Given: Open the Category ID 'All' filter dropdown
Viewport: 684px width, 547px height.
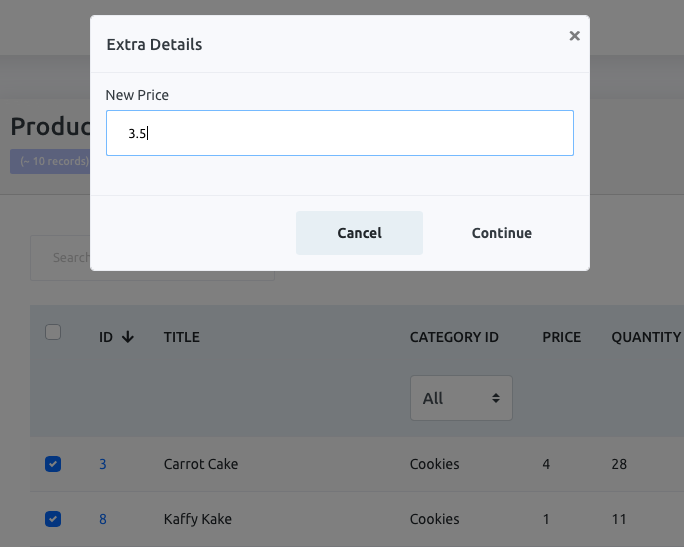Looking at the screenshot, I should coord(461,398).
